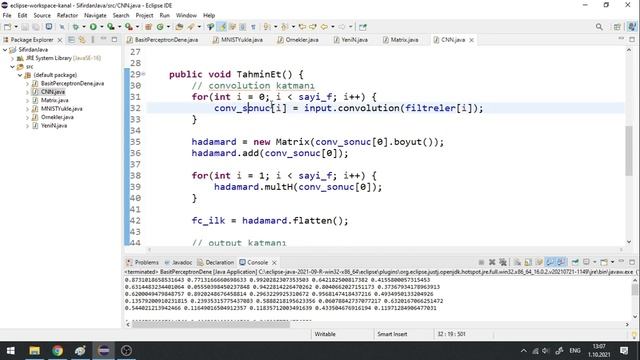Close the CNN.java editor tab
The image size is (640, 360).
coord(471,40)
